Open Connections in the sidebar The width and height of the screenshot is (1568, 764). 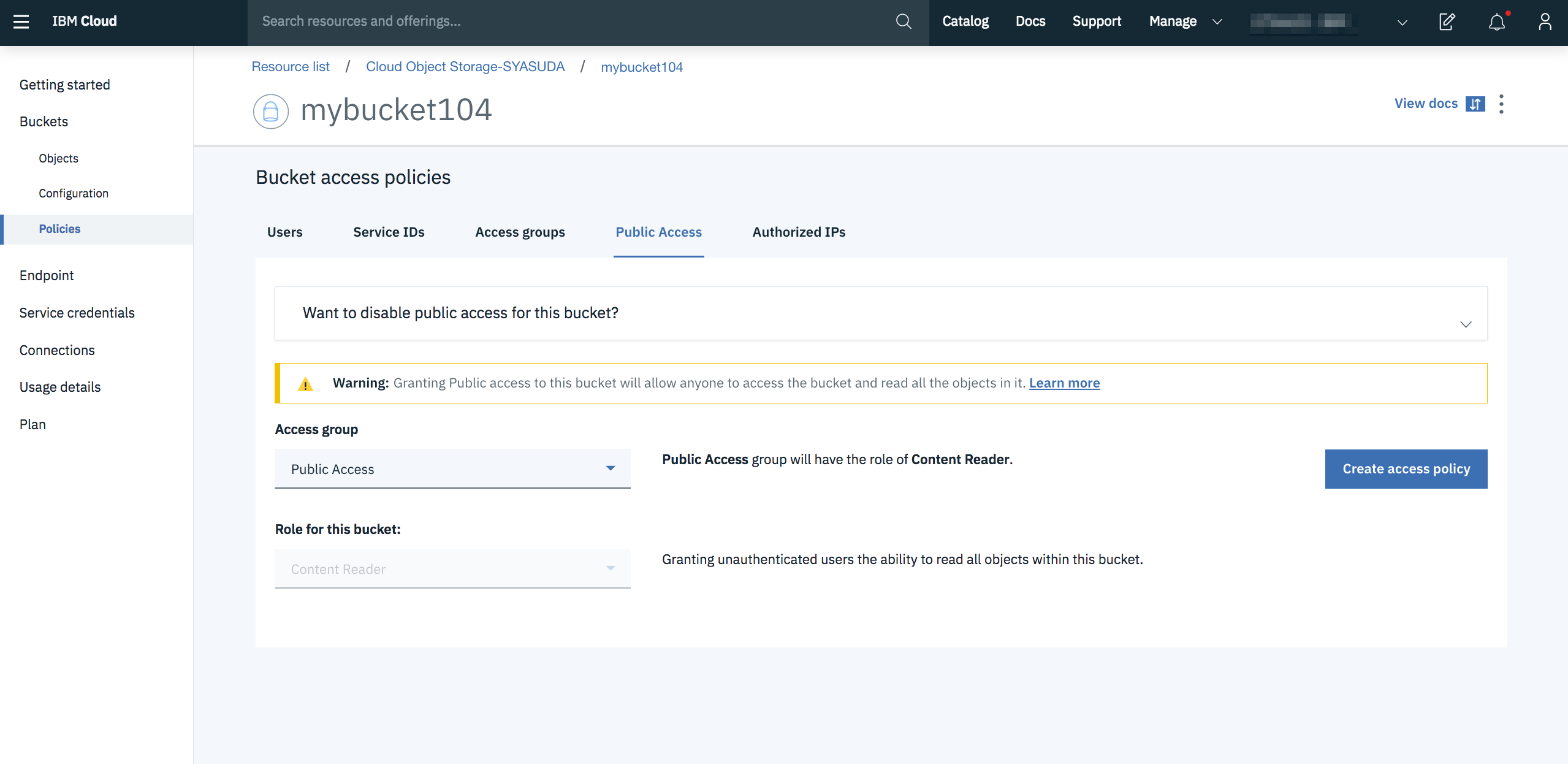coord(57,351)
